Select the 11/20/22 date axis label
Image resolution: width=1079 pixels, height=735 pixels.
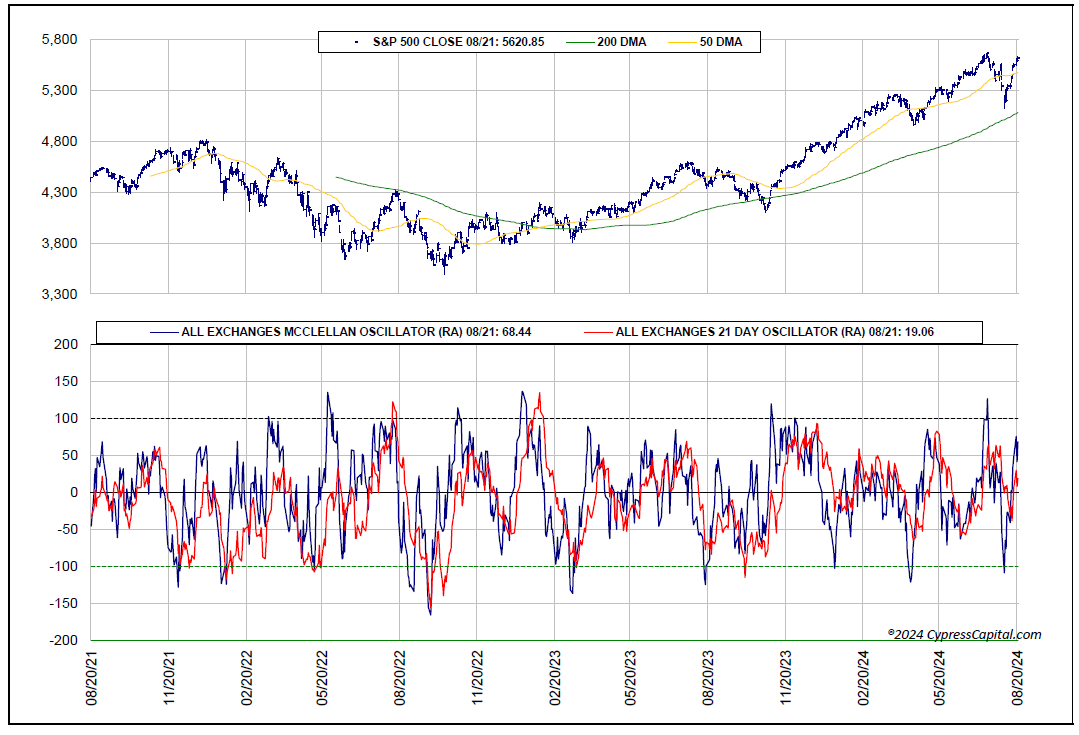478,678
